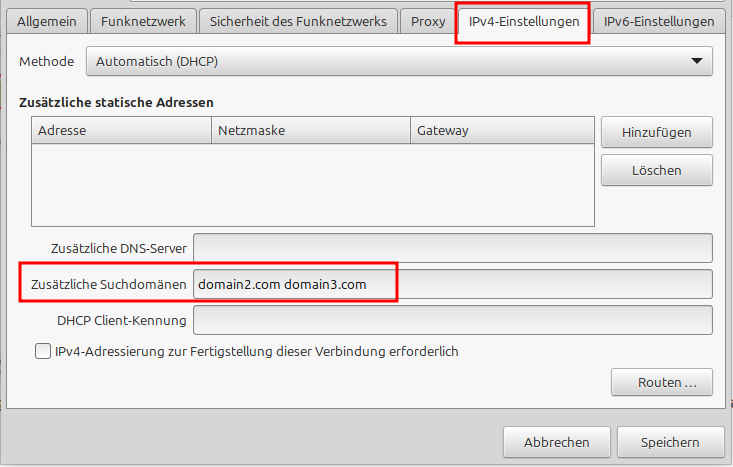The height and width of the screenshot is (467, 733).
Task: Focus the Zusätzliche DNS-Server input field
Action: click(x=452, y=248)
